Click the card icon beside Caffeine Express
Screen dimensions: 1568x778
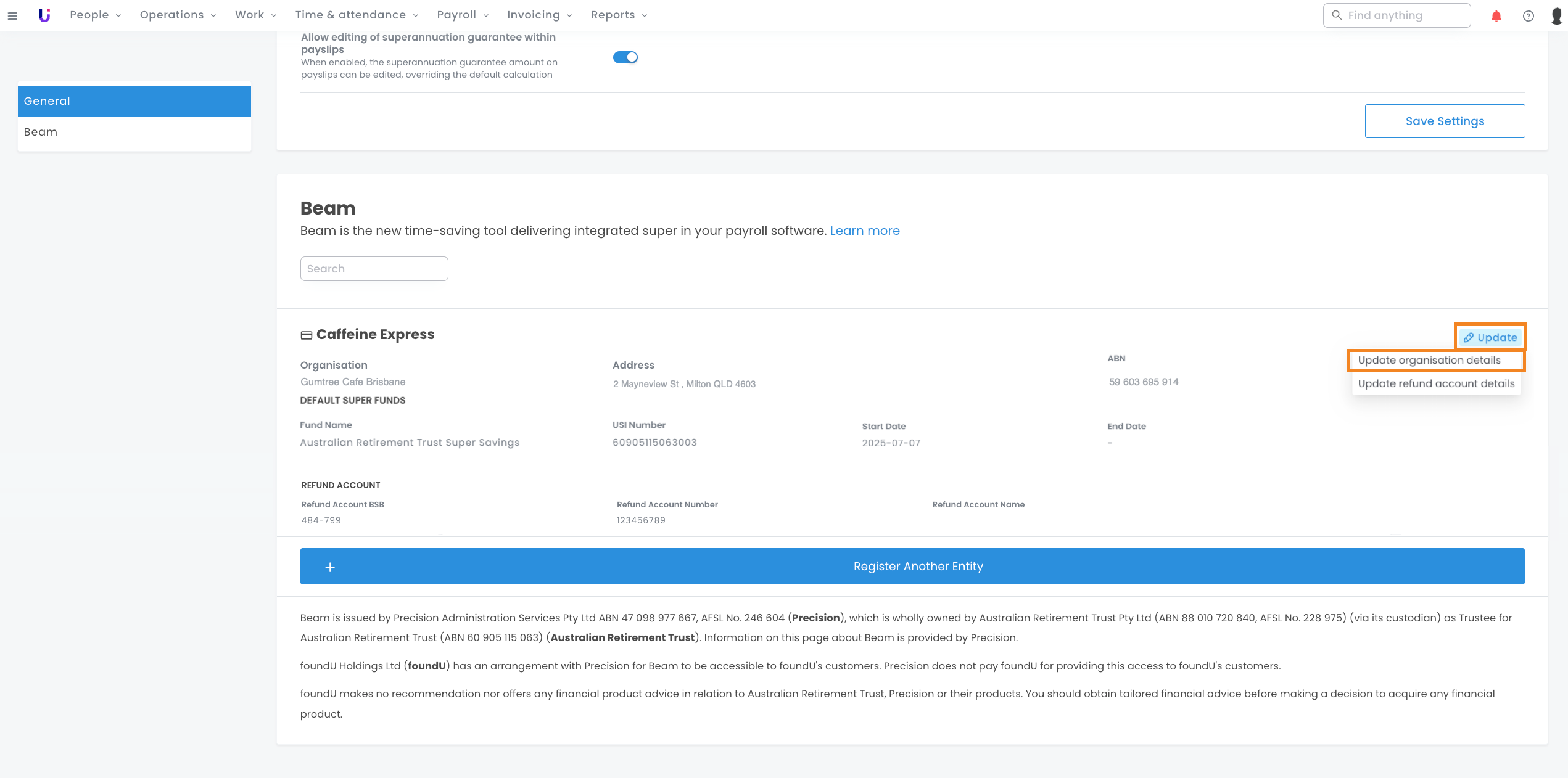pos(306,335)
